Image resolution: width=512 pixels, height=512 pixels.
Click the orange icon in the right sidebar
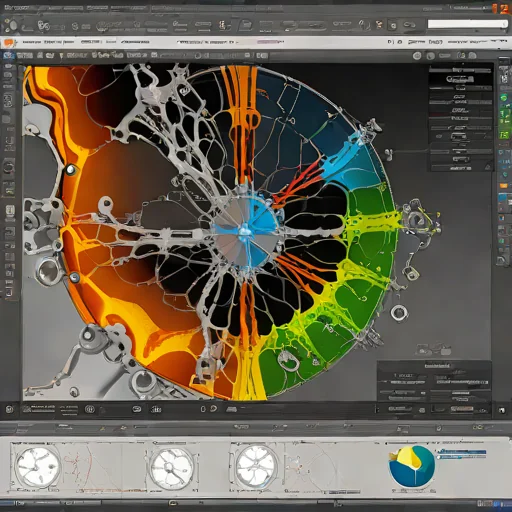[x=503, y=186]
